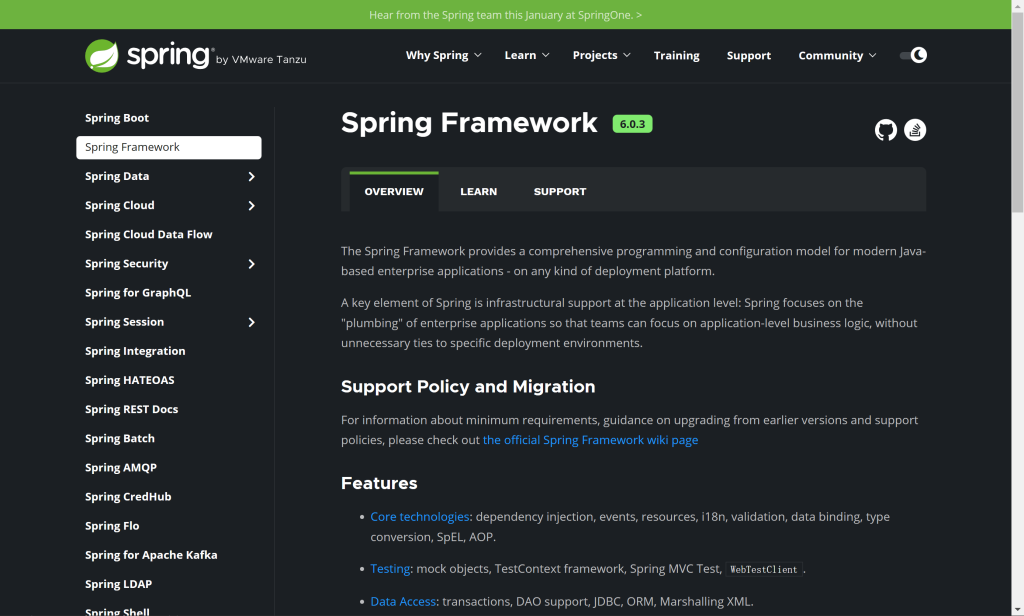Image resolution: width=1024 pixels, height=616 pixels.
Task: Go to Training in top navigation
Action: click(677, 56)
